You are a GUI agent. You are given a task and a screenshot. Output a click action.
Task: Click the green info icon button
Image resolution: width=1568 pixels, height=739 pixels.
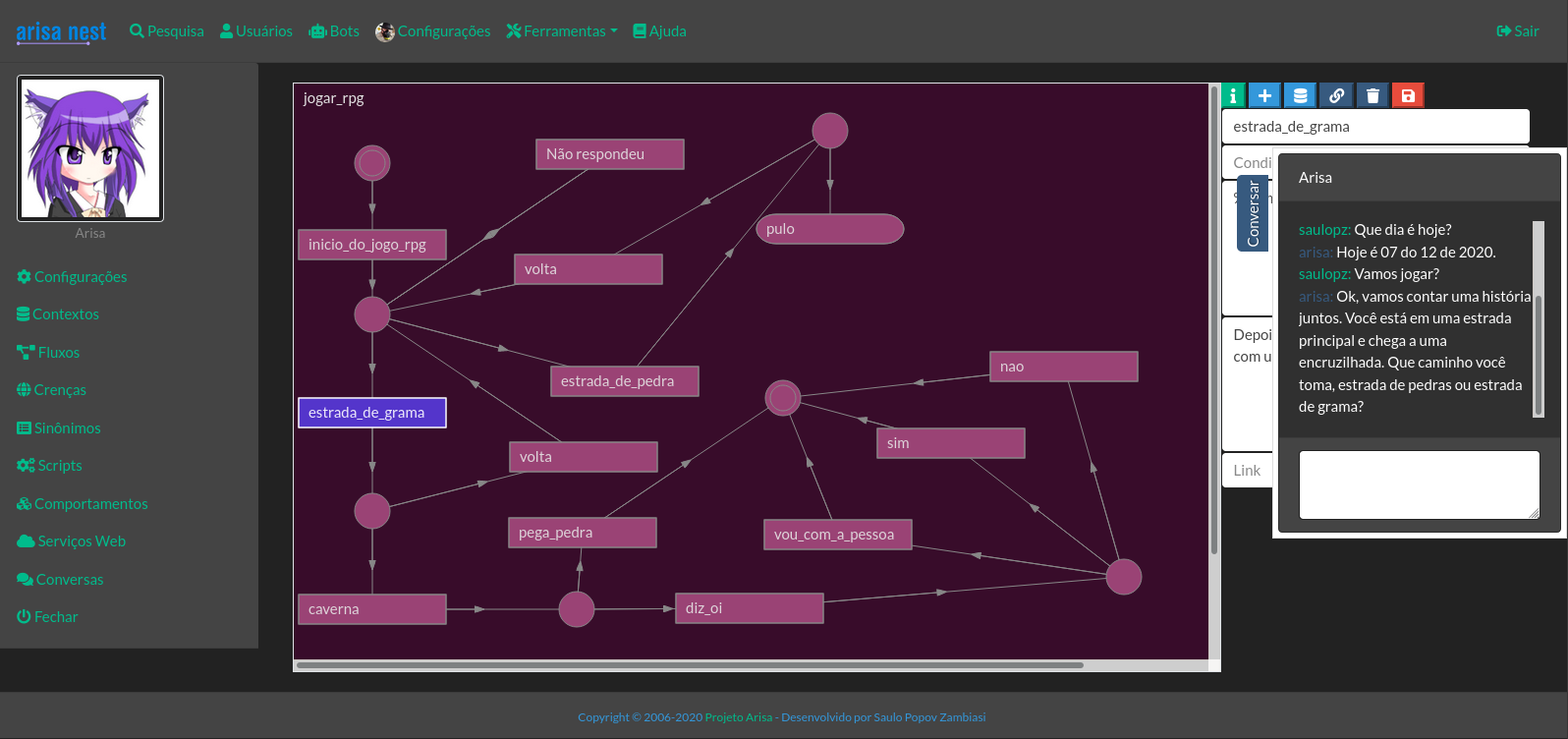[x=1233, y=95]
